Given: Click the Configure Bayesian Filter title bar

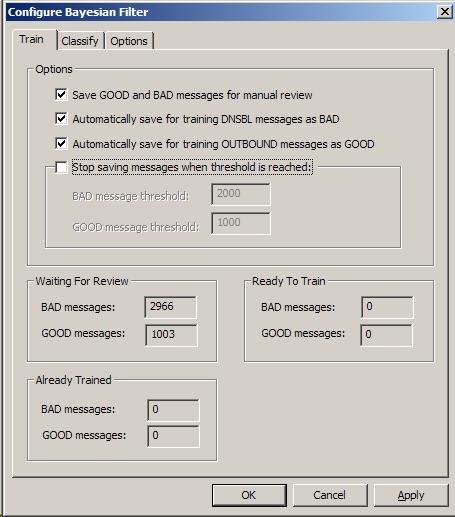Looking at the screenshot, I should 220,12.
